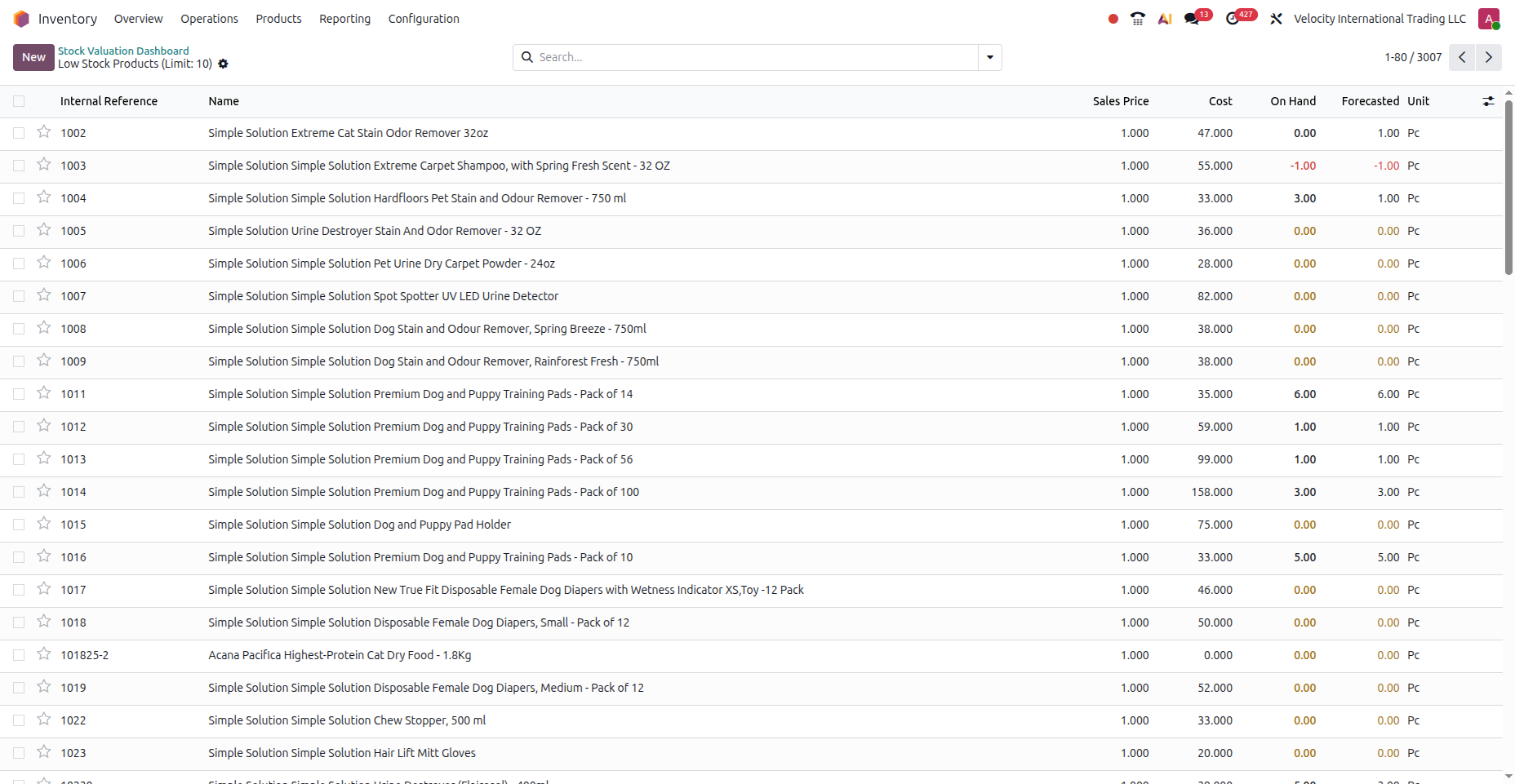Screen dimensions: 1515x784
Task: Click the -1.00 On Hand value for 1003
Action: pos(1303,166)
